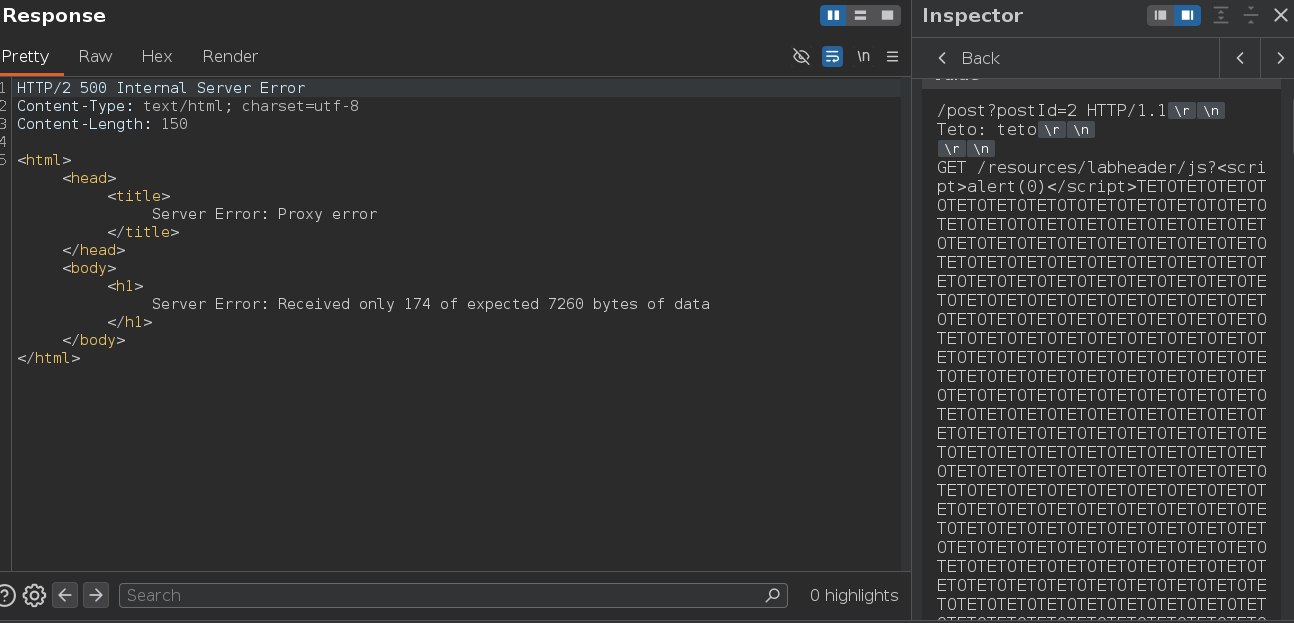Image resolution: width=1294 pixels, height=623 pixels.
Task: Close the Inspector panel
Action: [1280, 15]
